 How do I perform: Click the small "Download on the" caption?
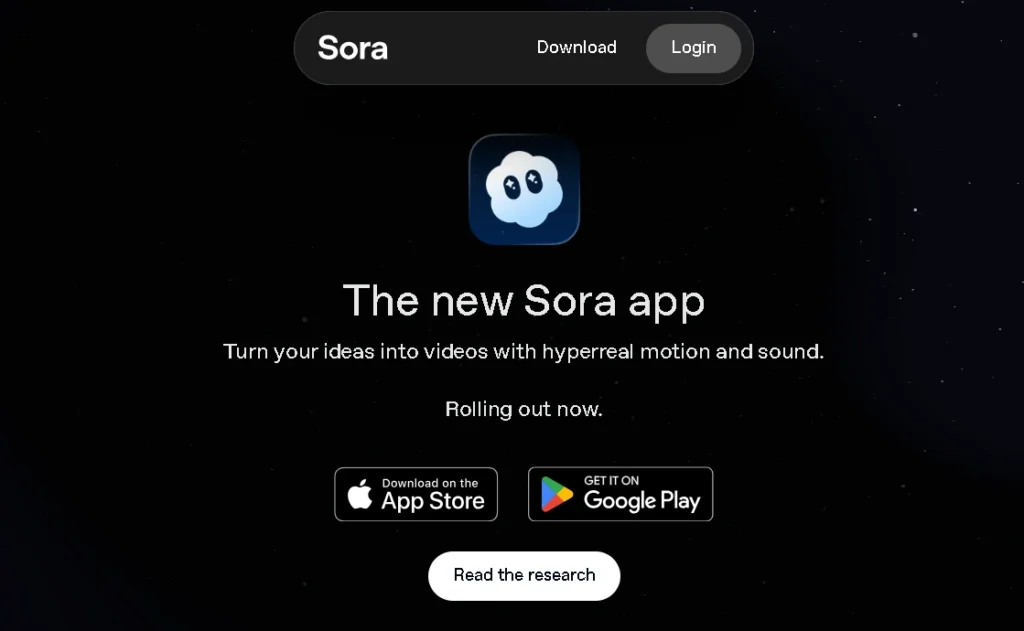[430, 483]
